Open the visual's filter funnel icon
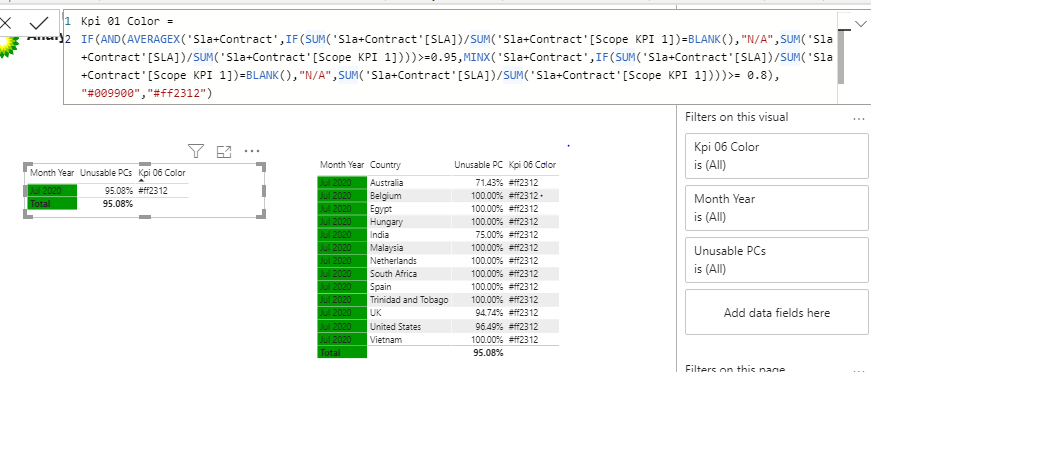The width and height of the screenshot is (1041, 468). 195,151
